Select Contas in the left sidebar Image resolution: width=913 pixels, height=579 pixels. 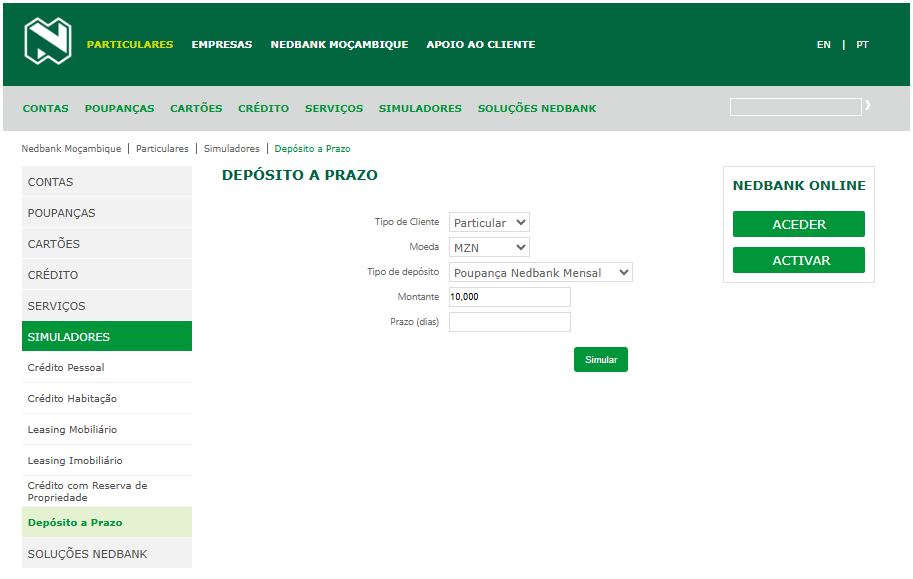pyautogui.click(x=107, y=182)
